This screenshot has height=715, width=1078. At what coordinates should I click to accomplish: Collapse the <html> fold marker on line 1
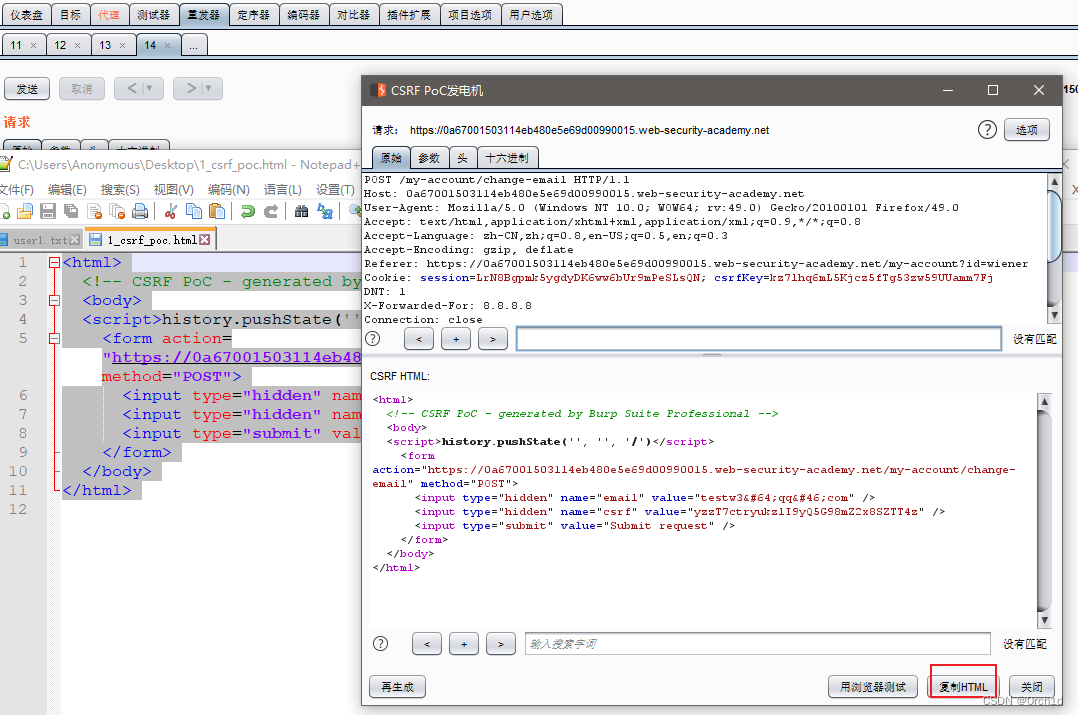(x=54, y=262)
